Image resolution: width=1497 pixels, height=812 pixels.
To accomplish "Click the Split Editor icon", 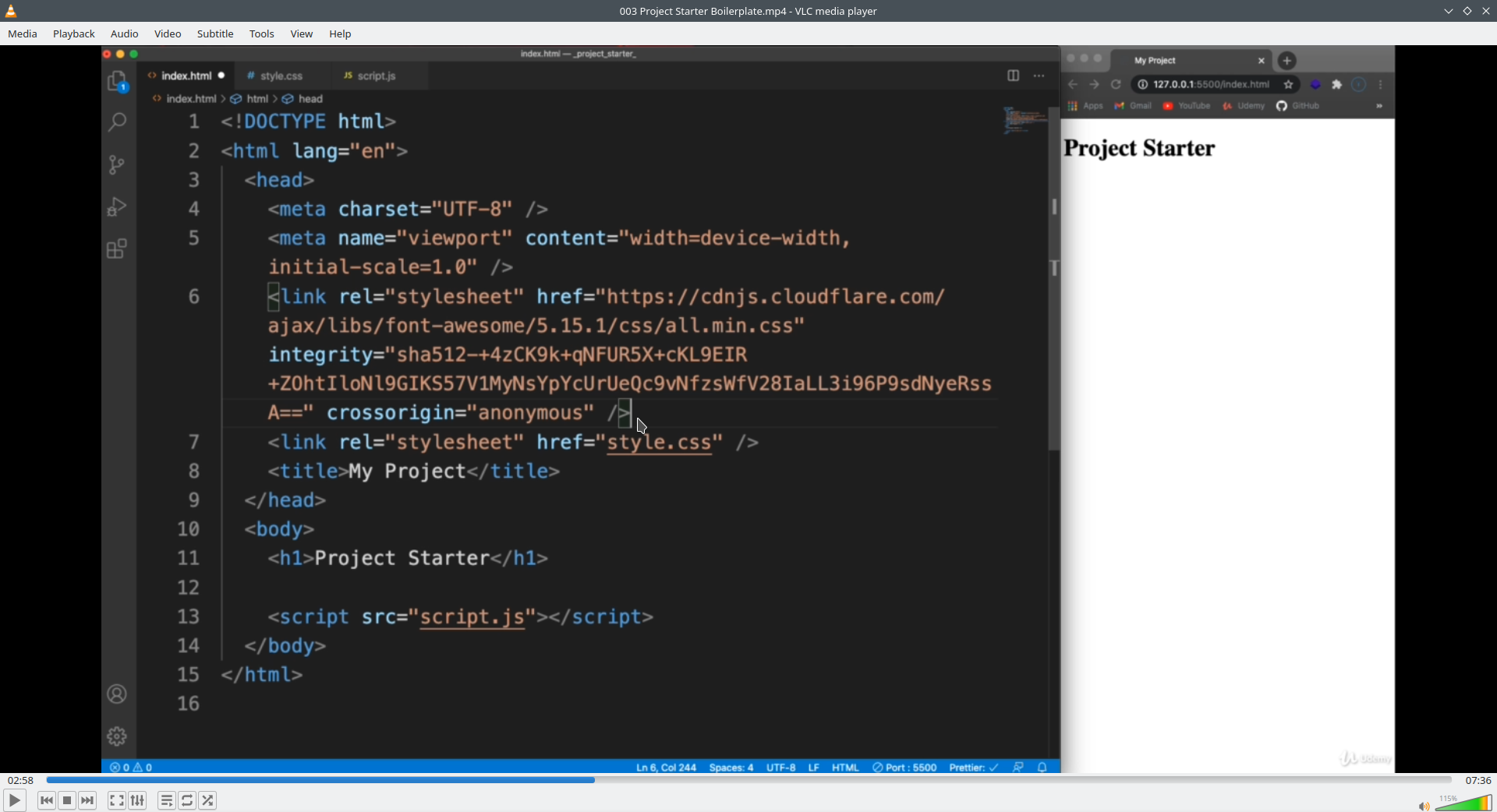I will [x=1013, y=76].
